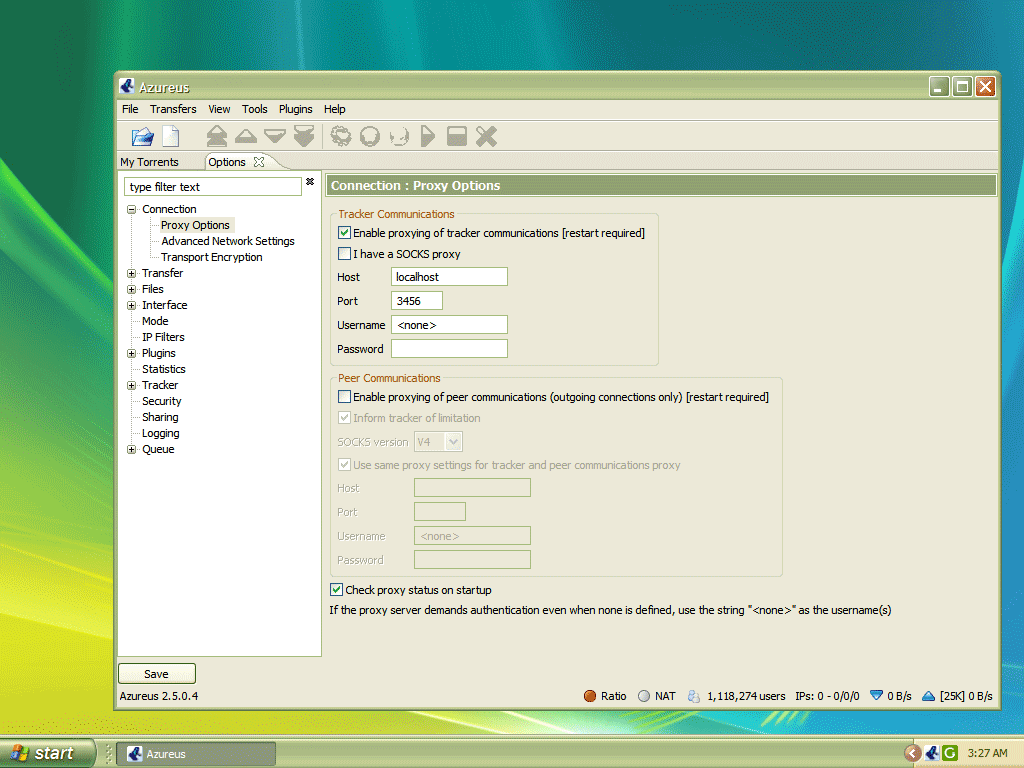Open the Help menu
Viewport: 1024px width, 768px height.
334,109
